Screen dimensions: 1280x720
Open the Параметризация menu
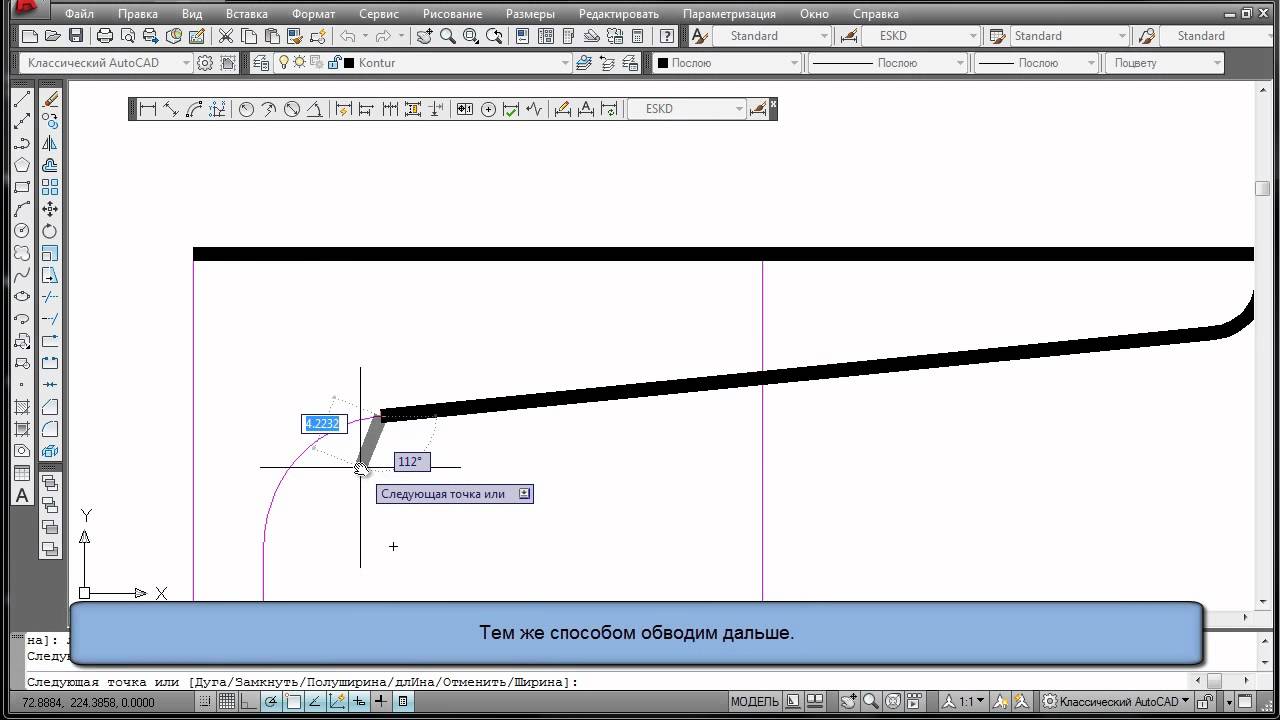(729, 14)
